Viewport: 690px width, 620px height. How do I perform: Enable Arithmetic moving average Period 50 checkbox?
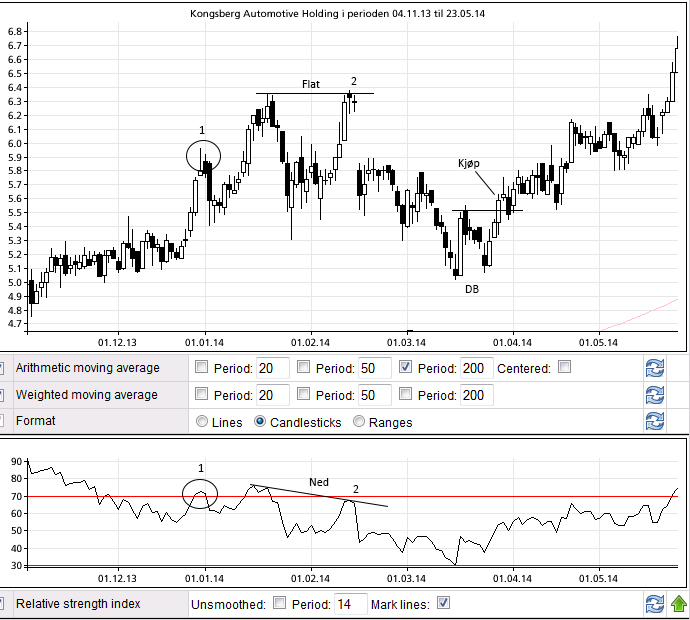[x=304, y=368]
